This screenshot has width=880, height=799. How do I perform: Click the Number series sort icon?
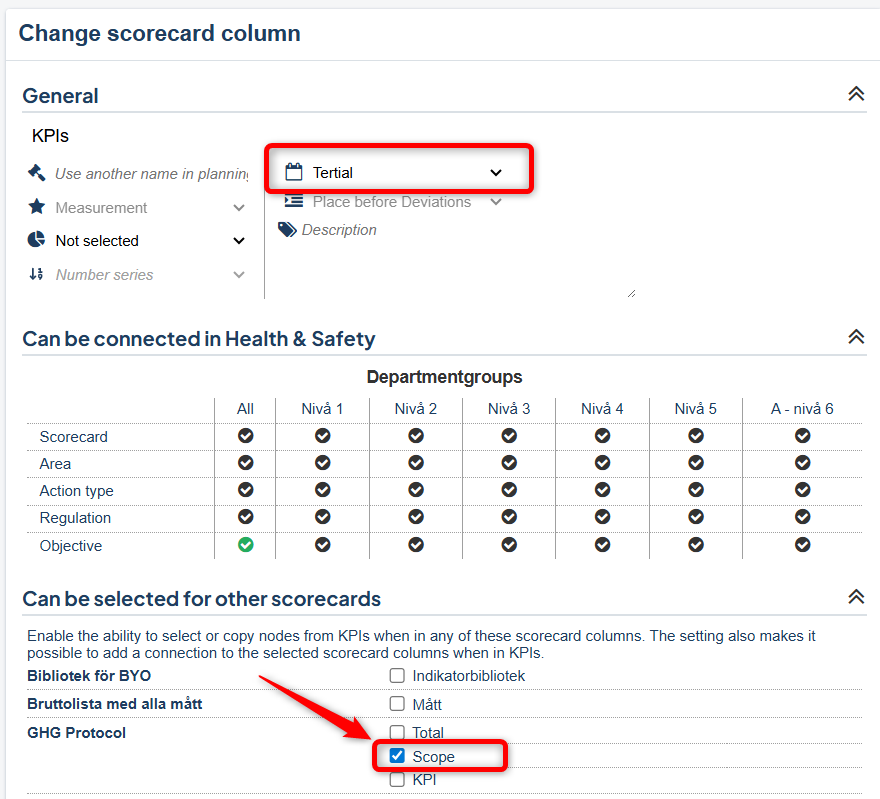coord(37,274)
